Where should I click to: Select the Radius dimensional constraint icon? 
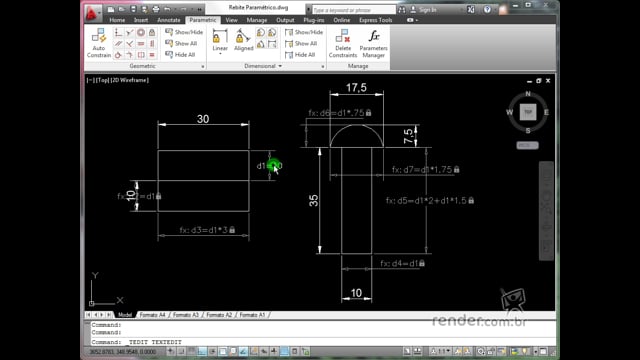[260, 32]
